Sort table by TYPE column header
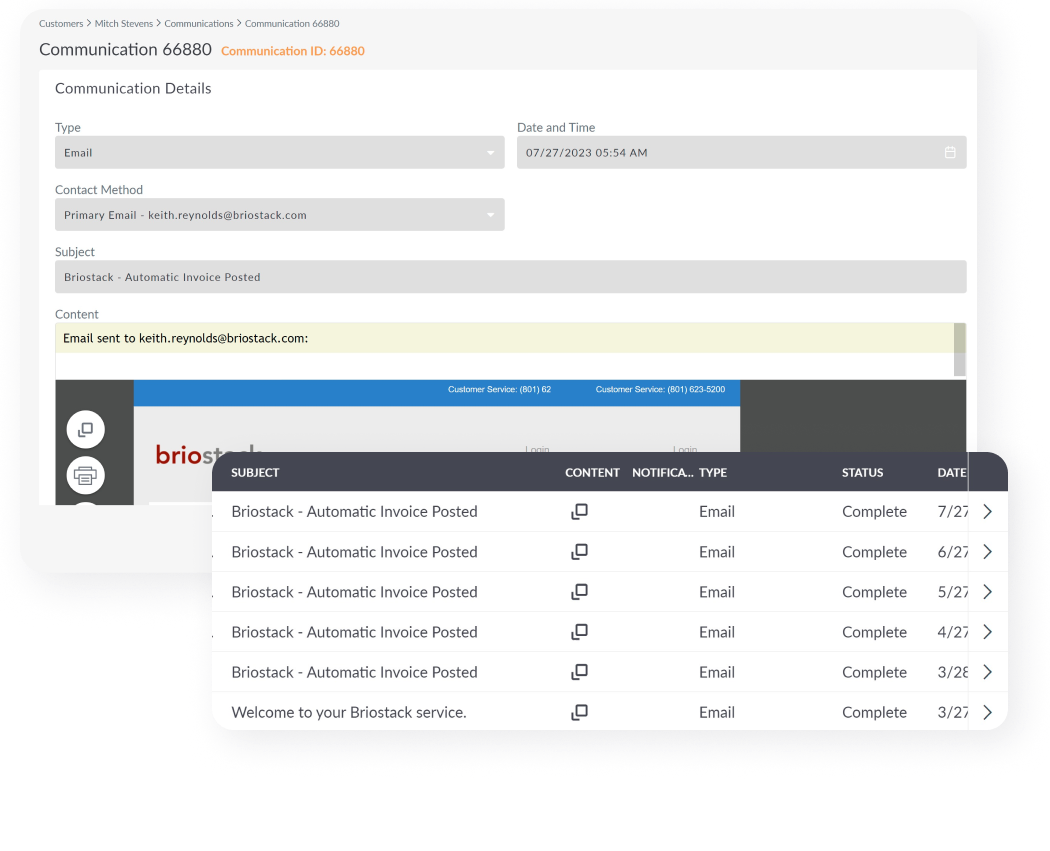Screen dimensions: 1050x851 tap(713, 473)
